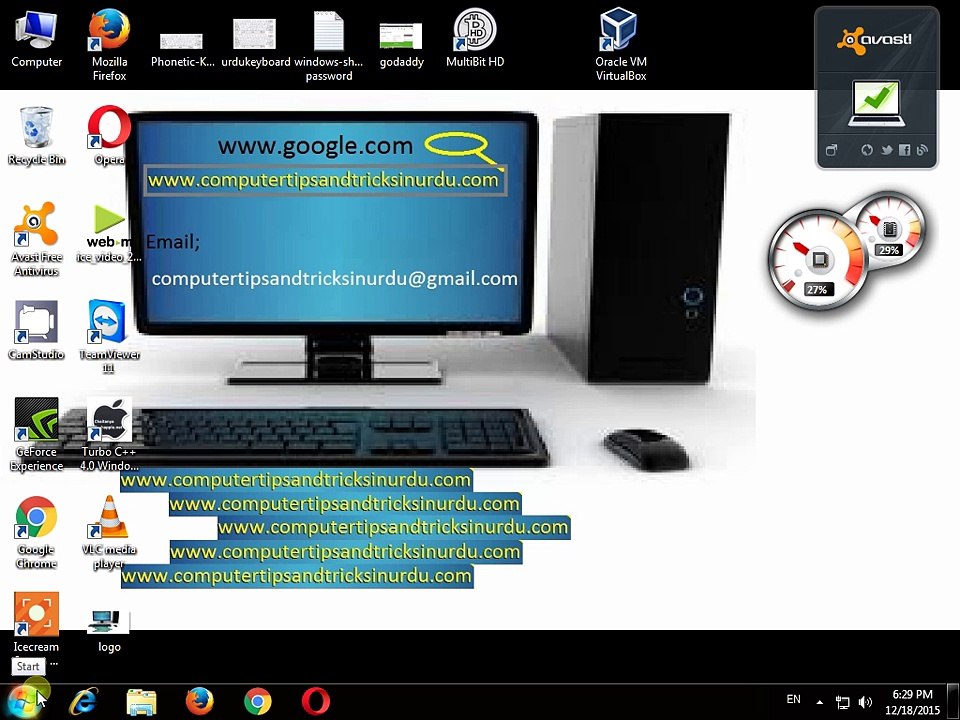This screenshot has height=720, width=960.
Task: Select the godaddy desktop file
Action: (x=401, y=44)
